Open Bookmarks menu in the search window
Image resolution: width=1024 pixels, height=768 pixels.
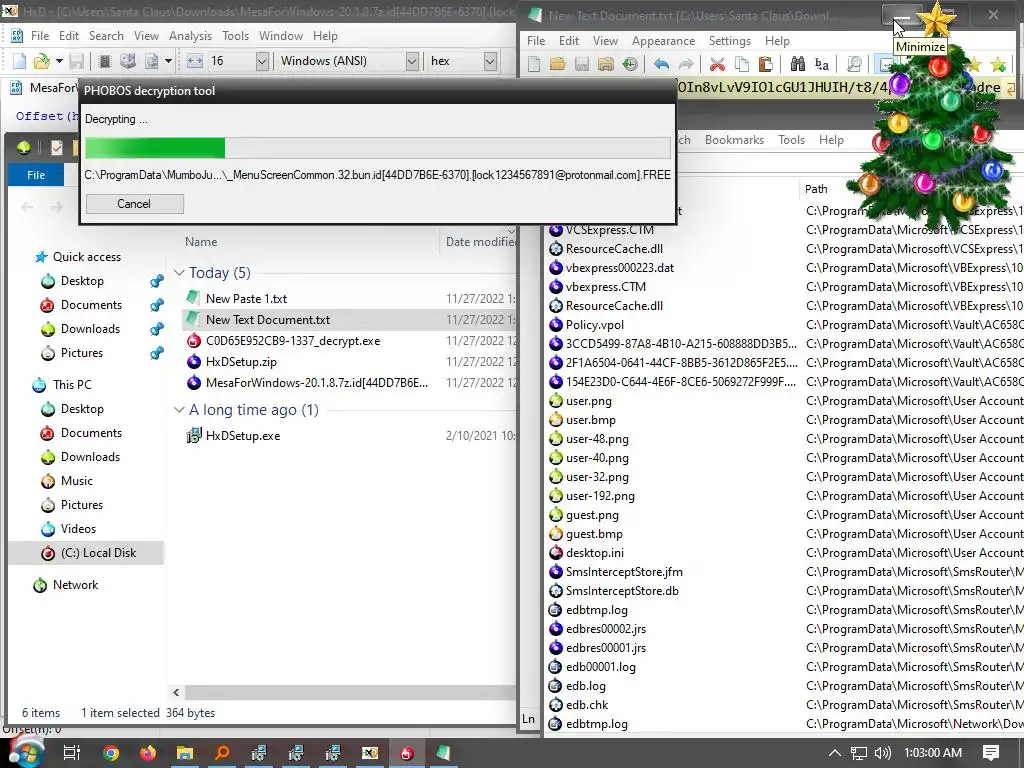pos(734,140)
